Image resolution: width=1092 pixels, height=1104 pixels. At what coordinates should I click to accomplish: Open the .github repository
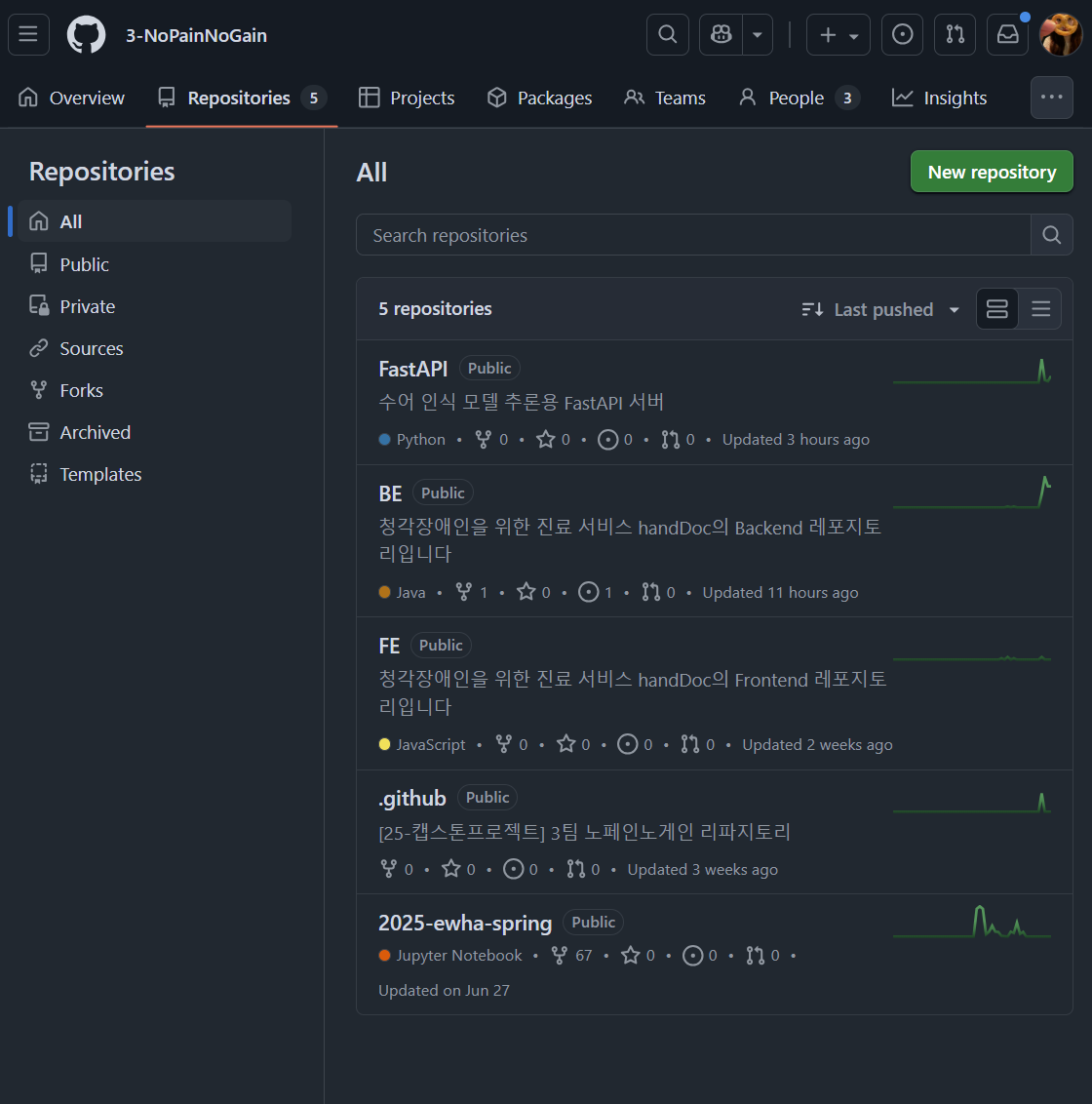pyautogui.click(x=411, y=798)
